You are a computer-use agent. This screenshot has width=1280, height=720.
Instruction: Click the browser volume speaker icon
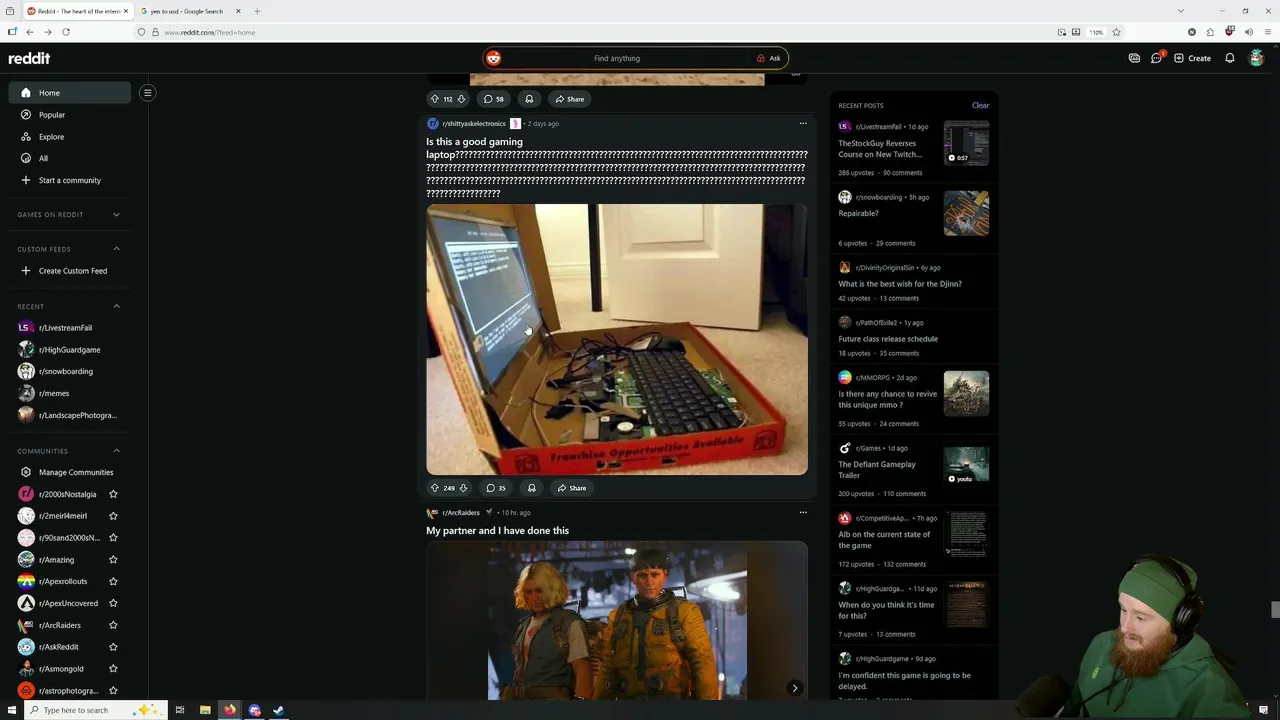tap(1248, 32)
